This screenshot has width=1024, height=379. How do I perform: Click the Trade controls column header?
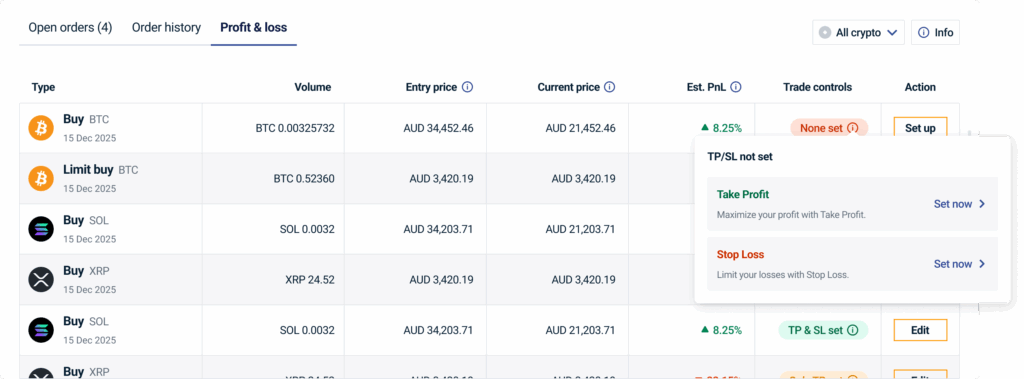click(x=818, y=87)
